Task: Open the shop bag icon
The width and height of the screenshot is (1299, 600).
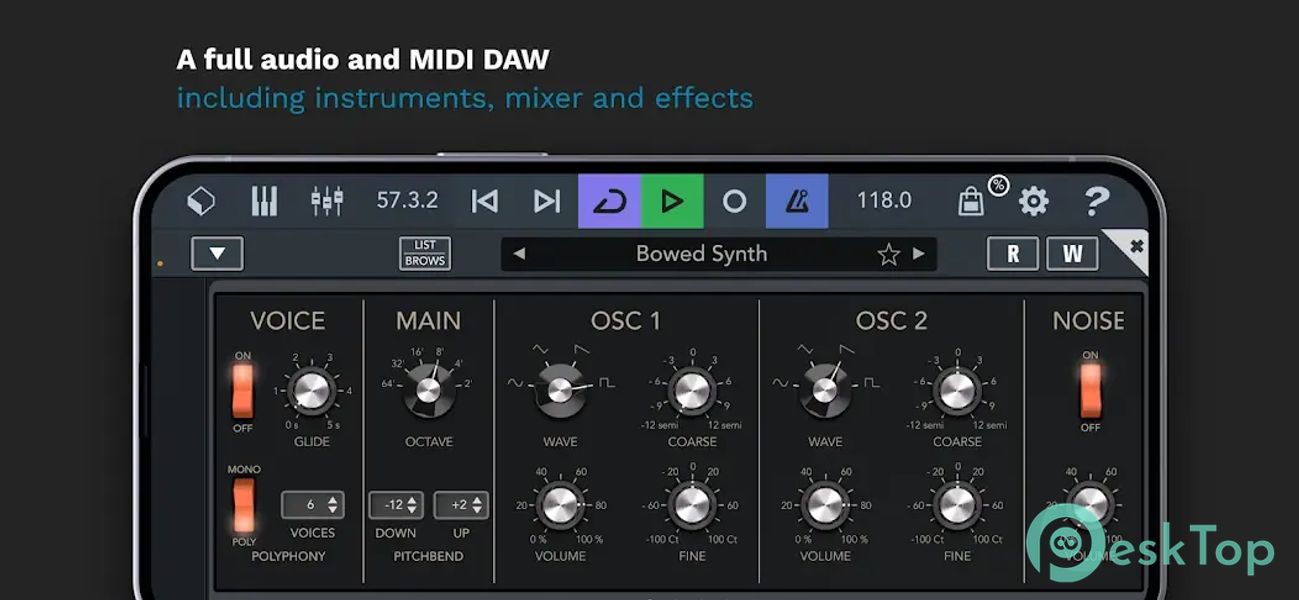Action: (971, 201)
